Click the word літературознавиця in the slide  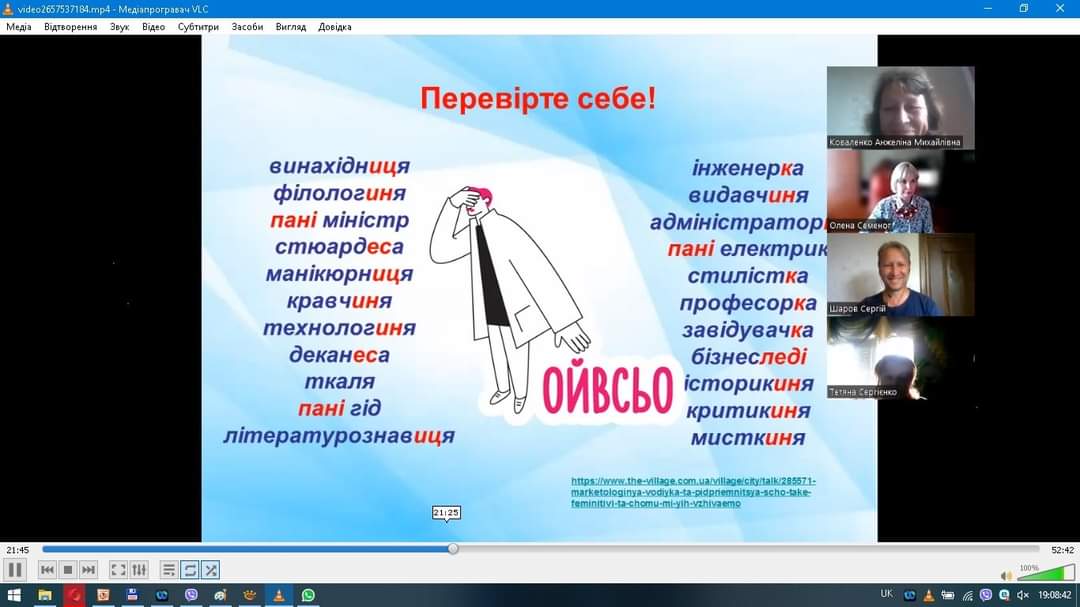[339, 436]
